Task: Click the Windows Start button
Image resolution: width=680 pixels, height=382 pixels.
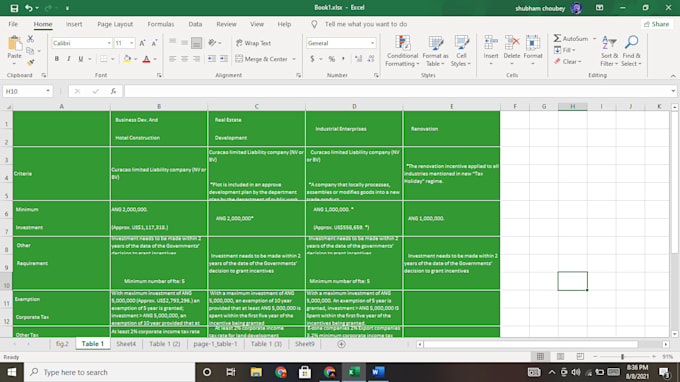Action: point(12,372)
